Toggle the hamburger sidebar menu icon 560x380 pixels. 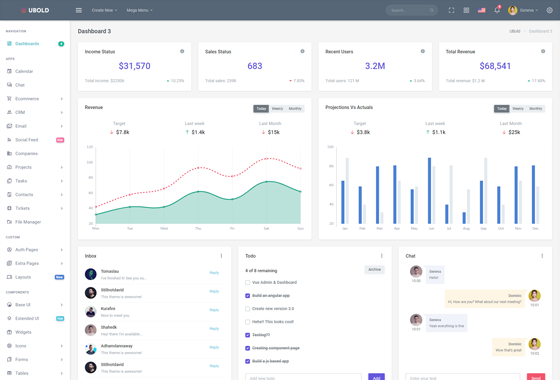tap(79, 10)
